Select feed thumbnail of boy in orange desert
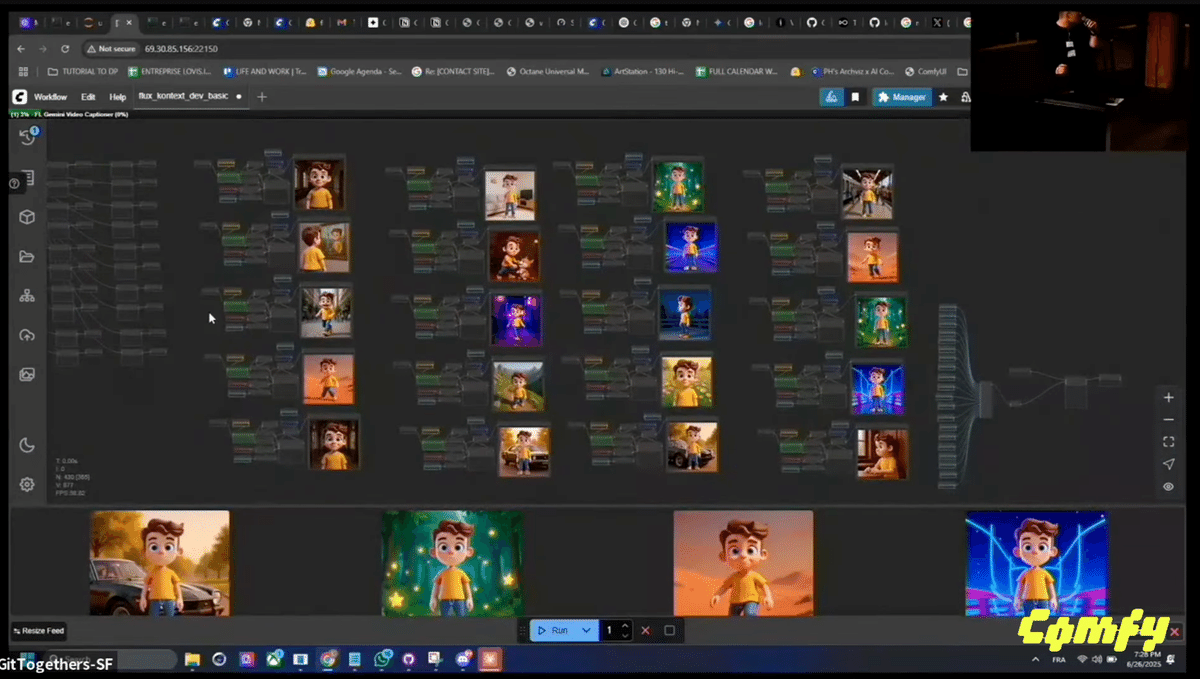The width and height of the screenshot is (1200, 679). tap(743, 562)
